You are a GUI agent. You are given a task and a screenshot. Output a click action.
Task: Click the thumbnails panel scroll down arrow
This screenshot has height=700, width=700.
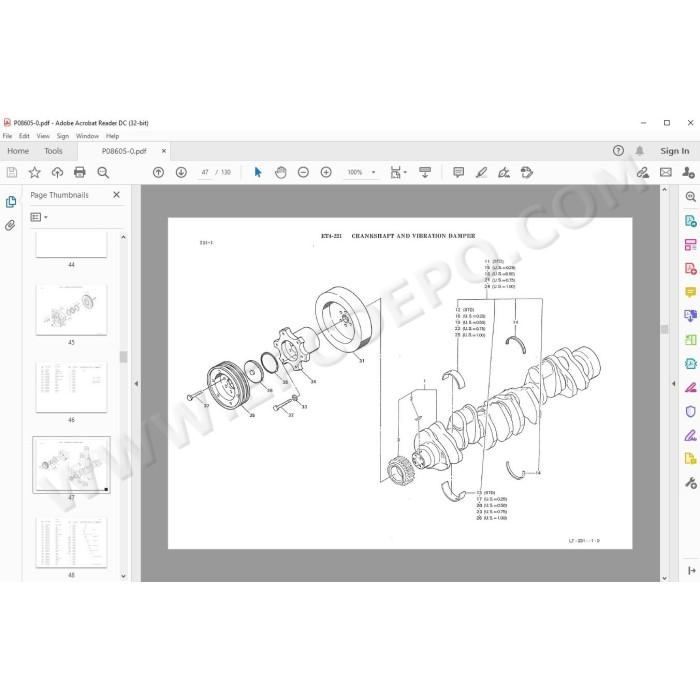[x=124, y=576]
